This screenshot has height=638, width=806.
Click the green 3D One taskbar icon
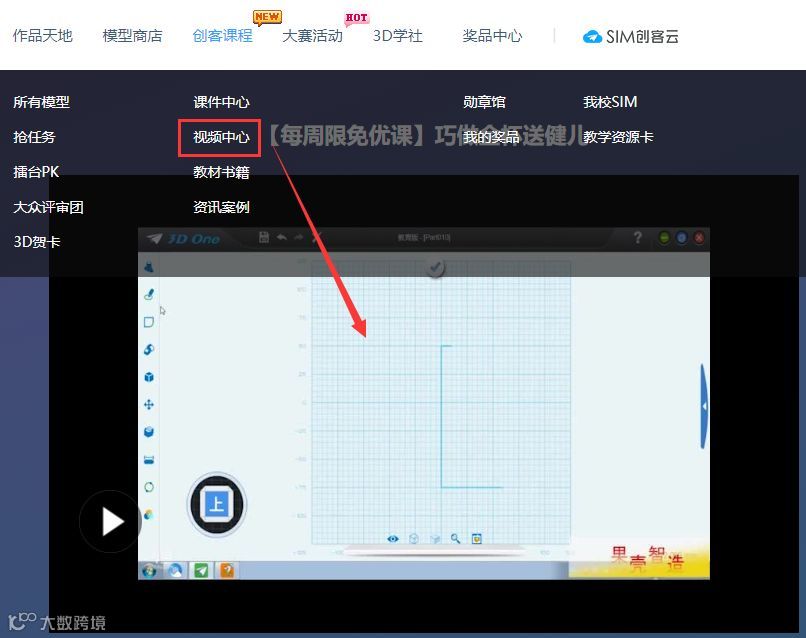click(x=201, y=571)
